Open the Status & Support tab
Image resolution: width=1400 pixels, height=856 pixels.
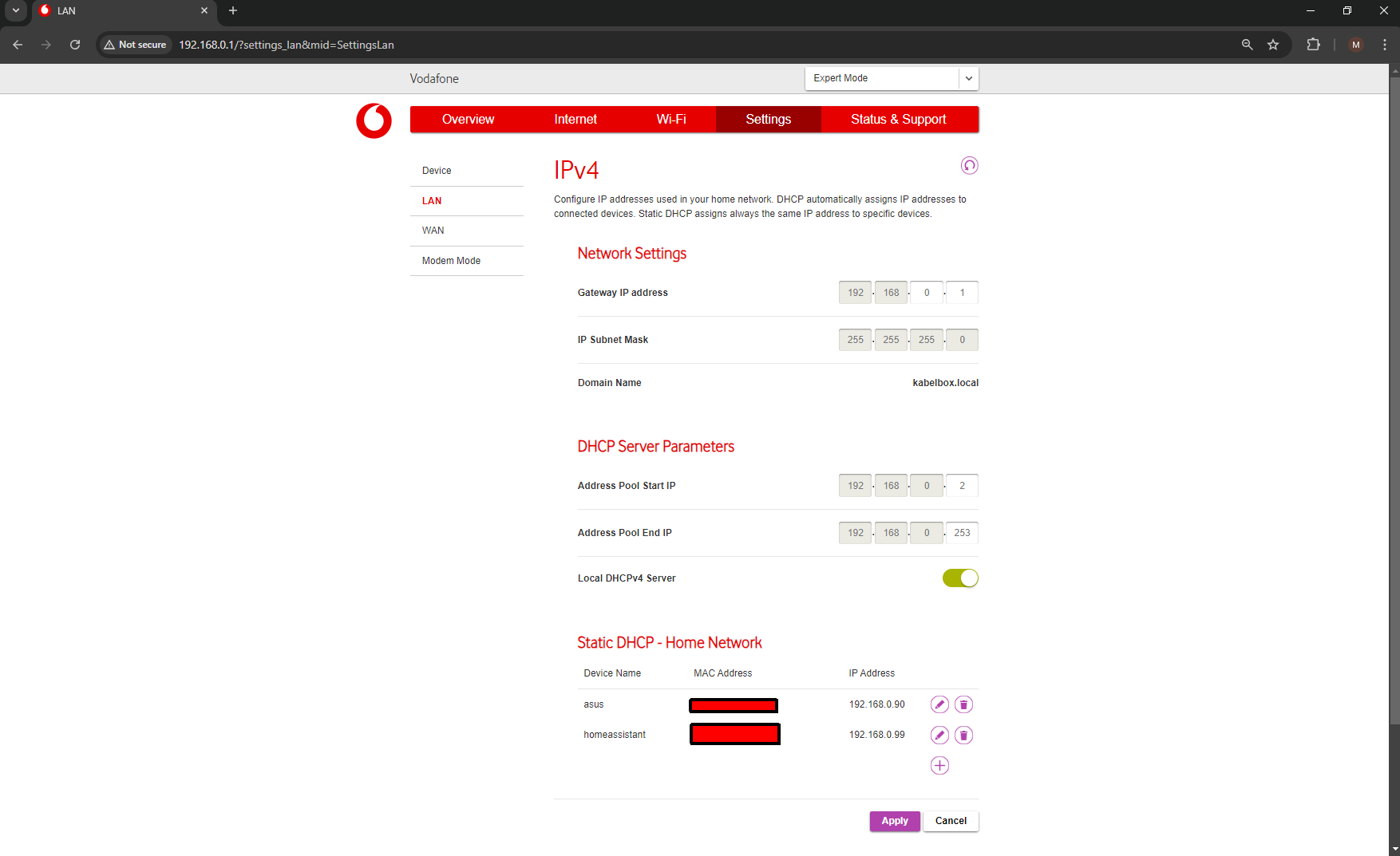[x=898, y=120]
